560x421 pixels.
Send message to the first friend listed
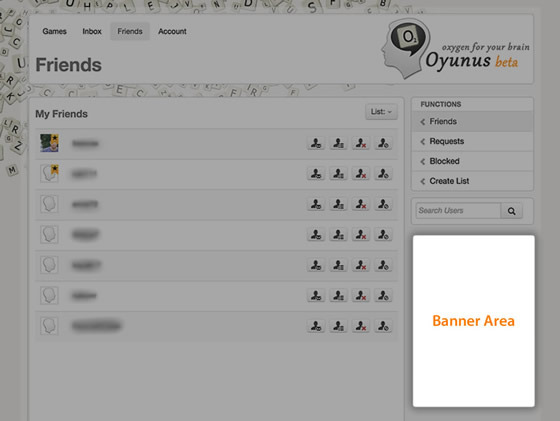(x=316, y=144)
